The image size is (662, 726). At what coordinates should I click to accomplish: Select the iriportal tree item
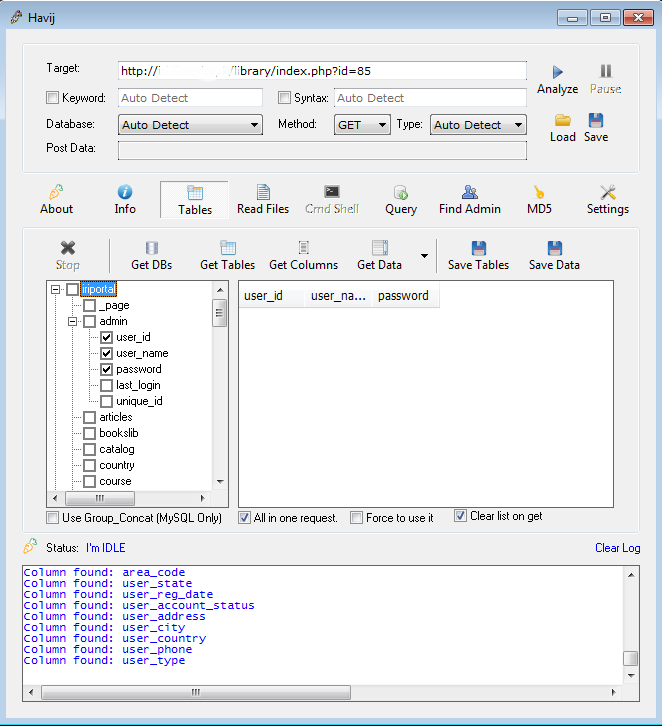point(99,289)
